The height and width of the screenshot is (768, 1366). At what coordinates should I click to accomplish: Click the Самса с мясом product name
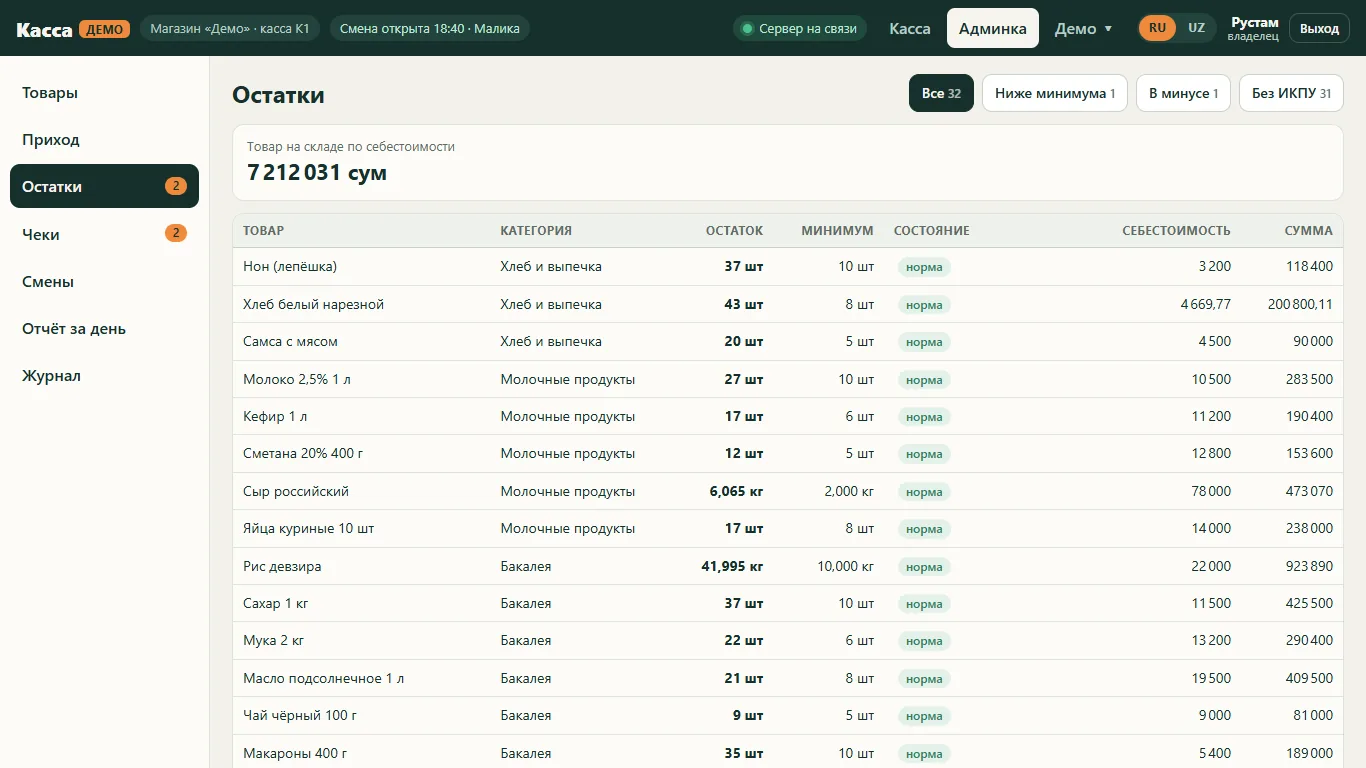(290, 342)
